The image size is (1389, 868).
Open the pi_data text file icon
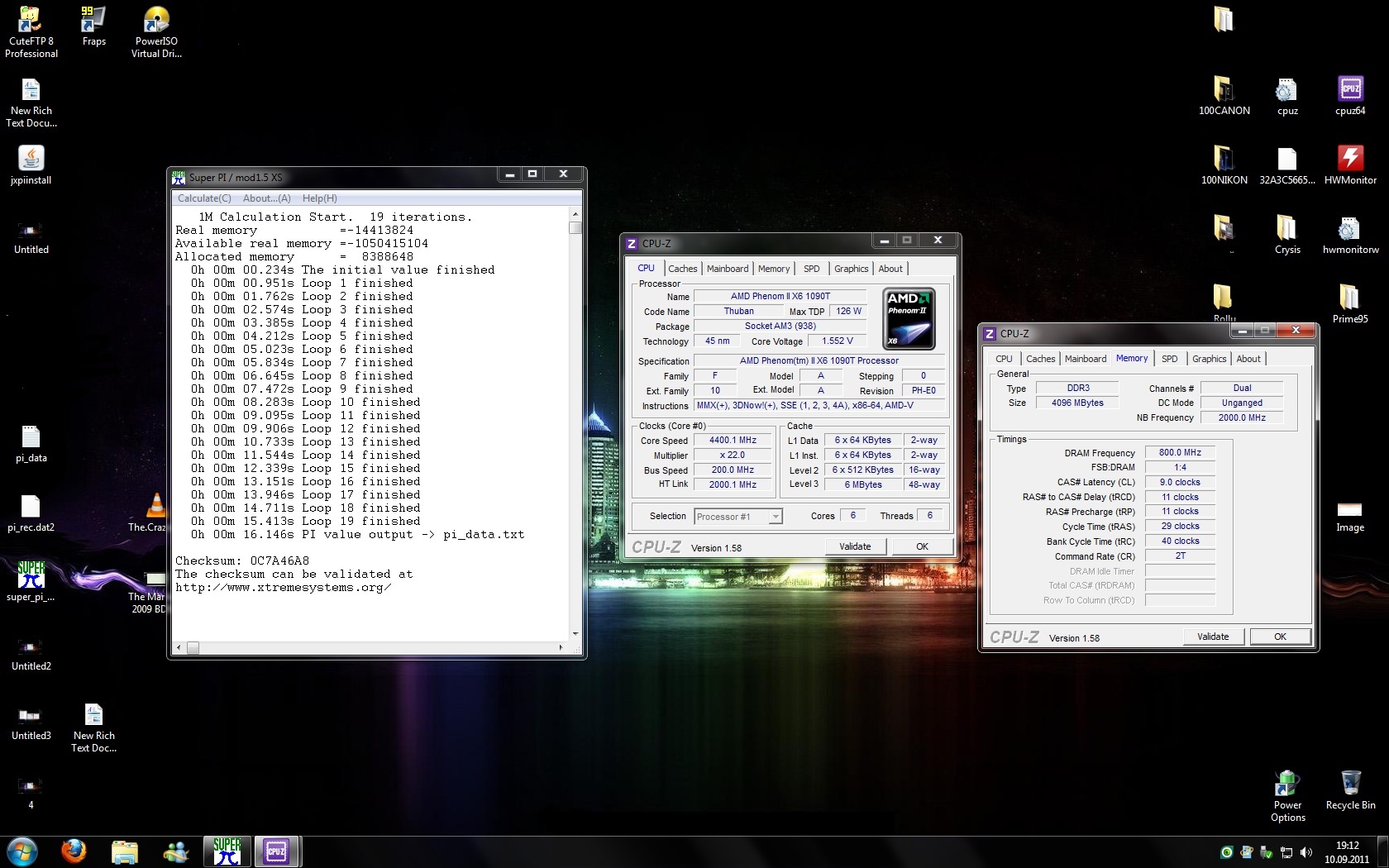coord(31,443)
